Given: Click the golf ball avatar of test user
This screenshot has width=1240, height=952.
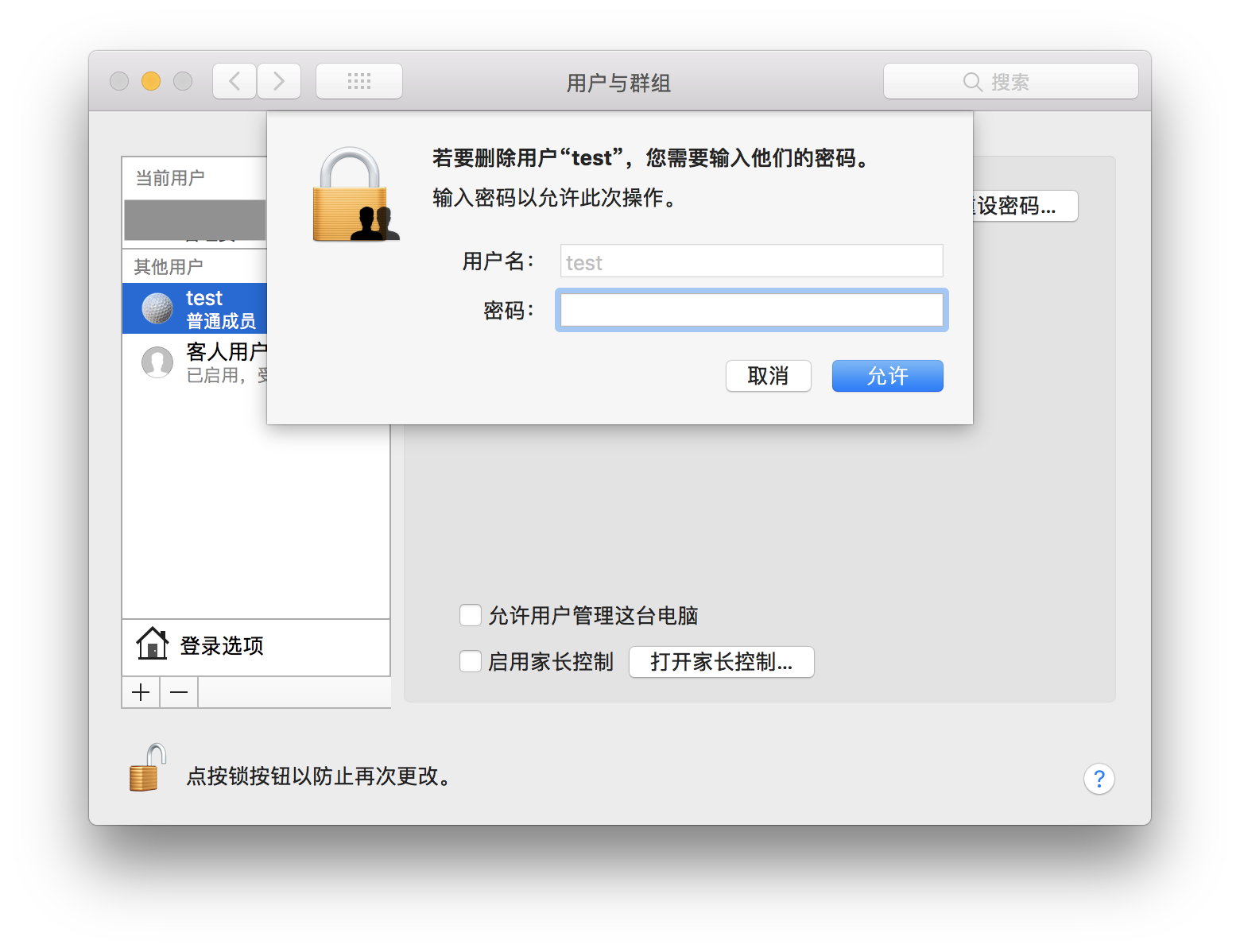Looking at the screenshot, I should [x=157, y=308].
